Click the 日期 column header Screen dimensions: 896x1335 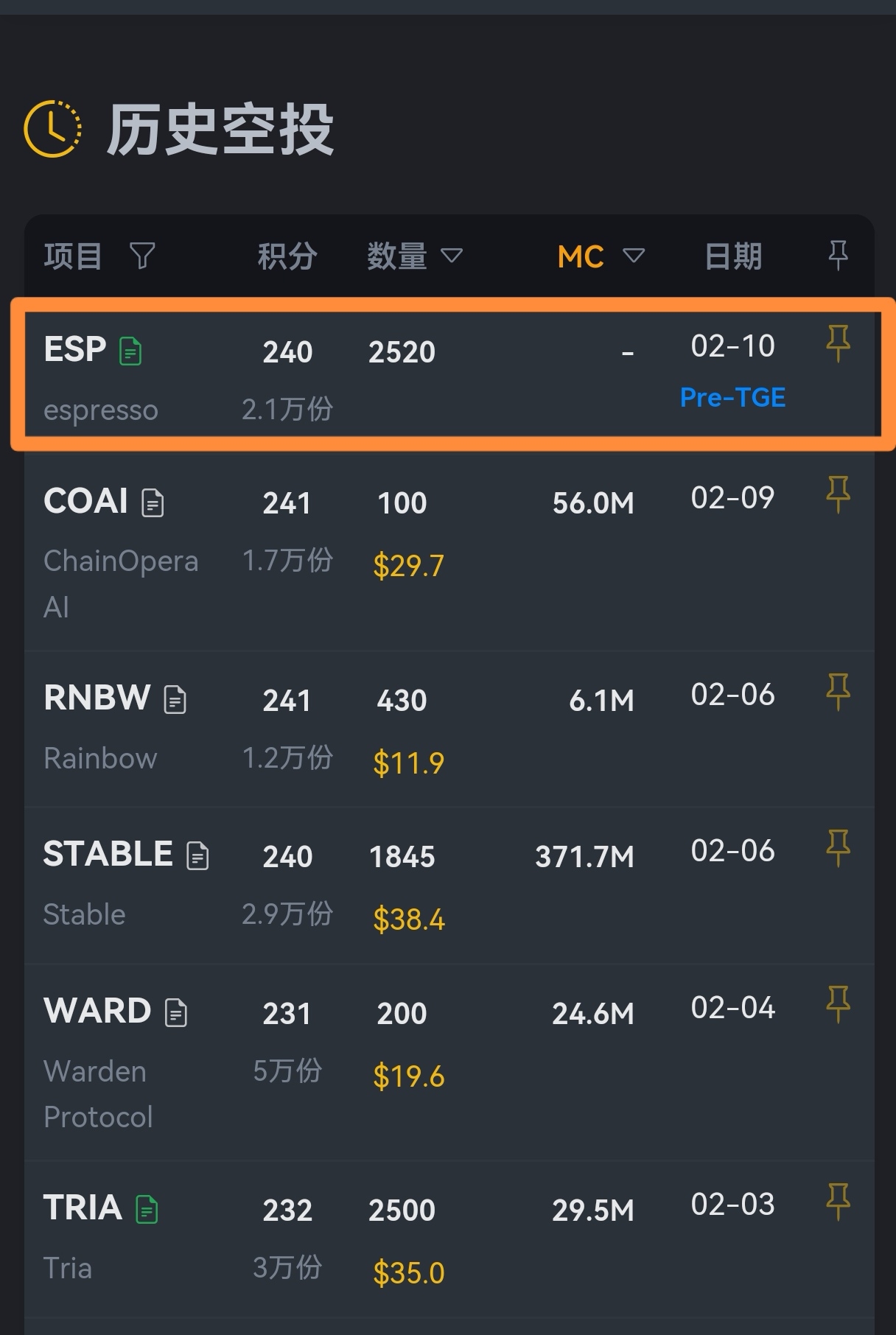point(732,256)
